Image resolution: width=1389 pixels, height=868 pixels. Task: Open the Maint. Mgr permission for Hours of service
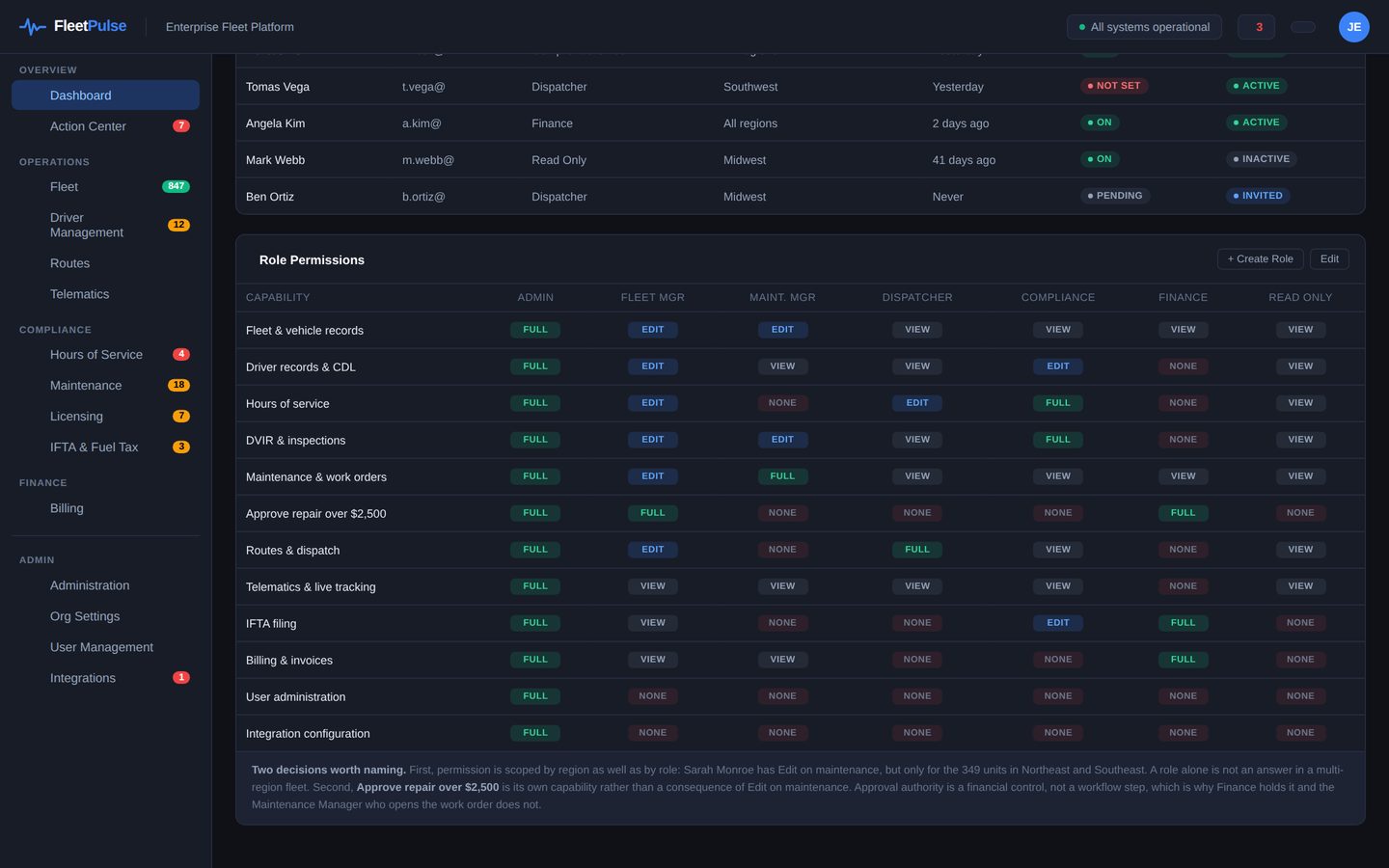pyautogui.click(x=782, y=403)
